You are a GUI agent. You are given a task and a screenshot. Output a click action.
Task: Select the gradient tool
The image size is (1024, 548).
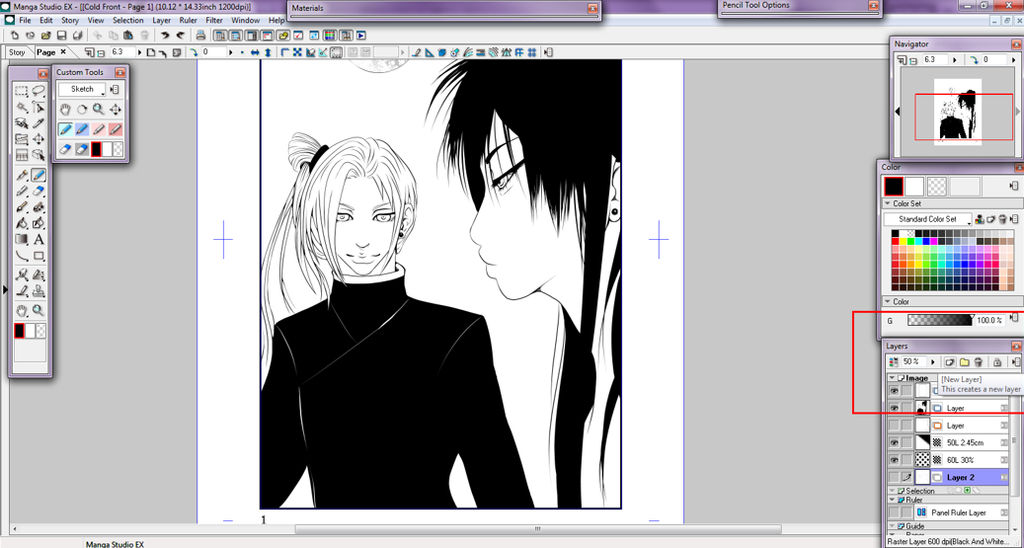[22, 240]
